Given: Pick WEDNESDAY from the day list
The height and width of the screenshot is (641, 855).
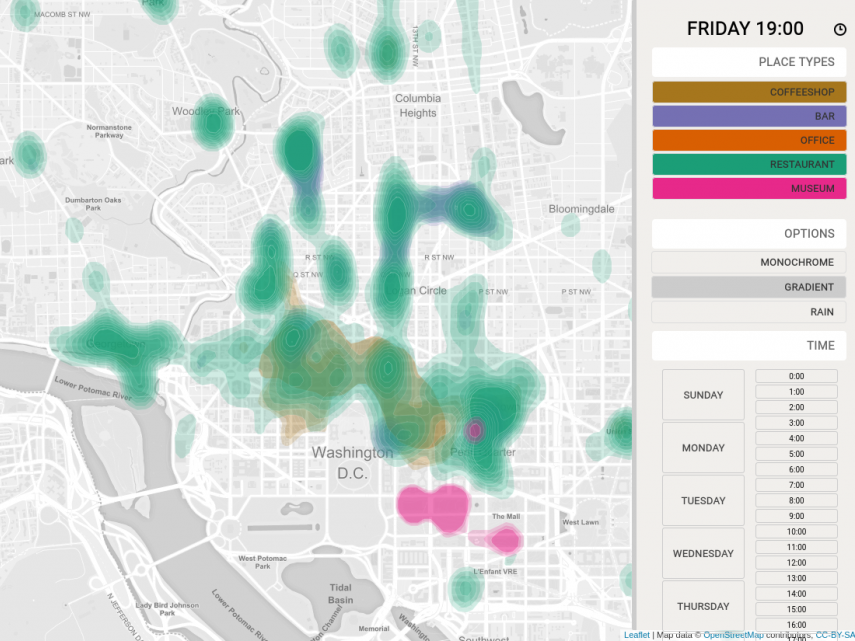Looking at the screenshot, I should pos(703,553).
